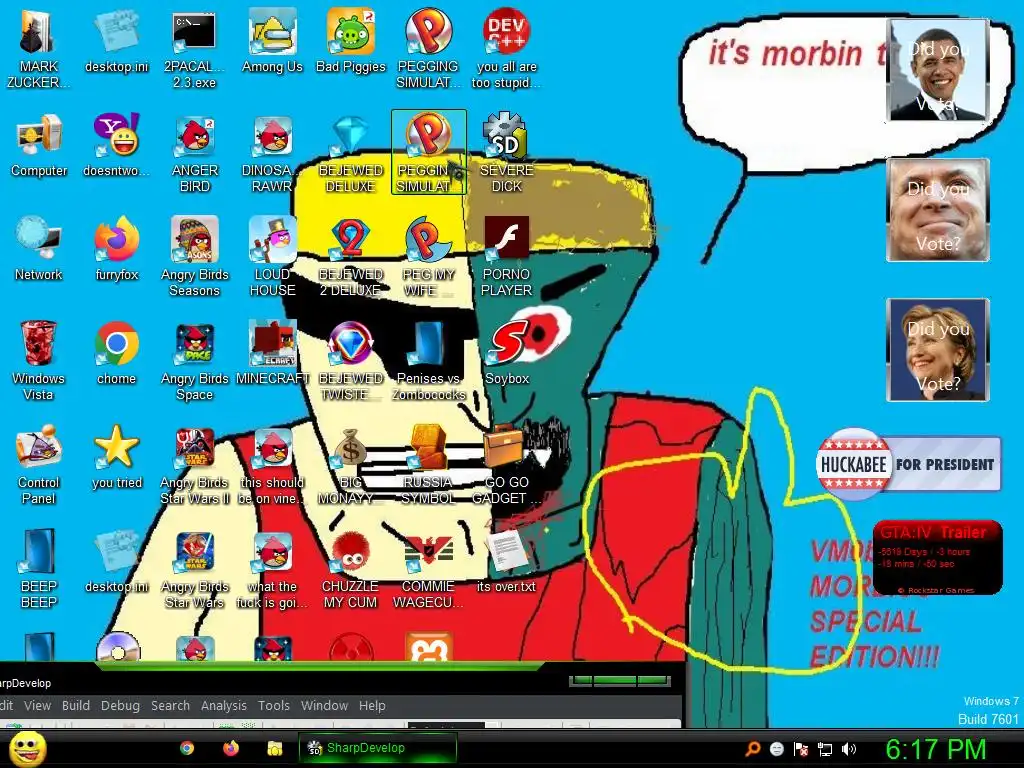This screenshot has width=1024, height=768.
Task: Launch the PEG MY WIFE icon
Action: click(x=428, y=257)
